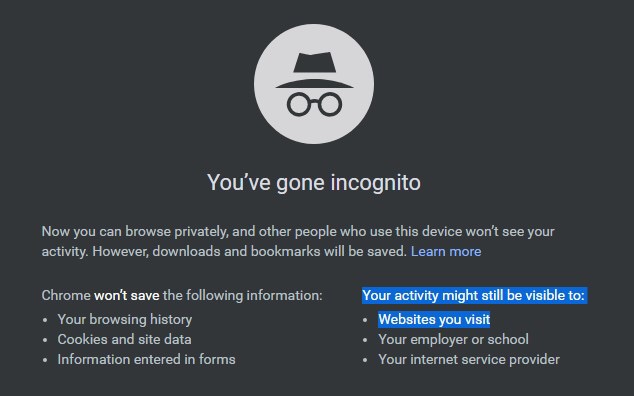The height and width of the screenshot is (396, 634).
Task: Open the Learn more link
Action: 446,251
